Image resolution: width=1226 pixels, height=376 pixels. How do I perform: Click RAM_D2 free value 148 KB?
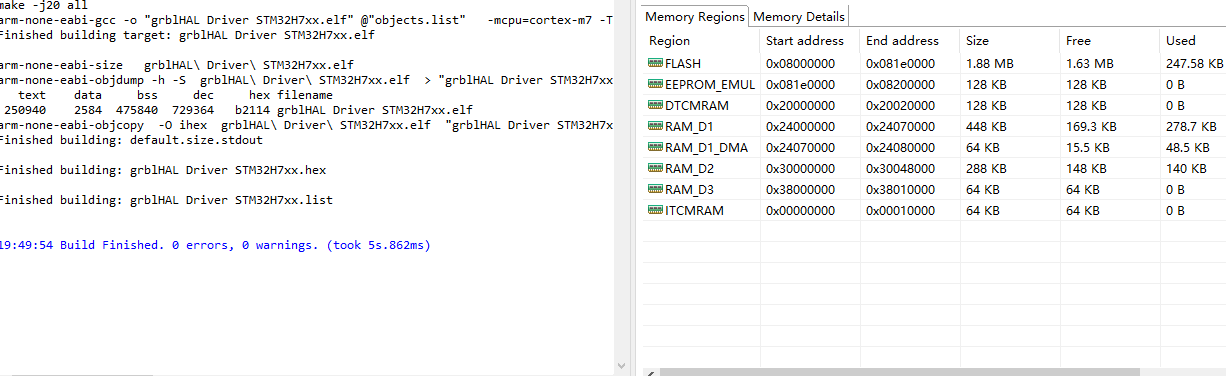pyautogui.click(x=1087, y=168)
